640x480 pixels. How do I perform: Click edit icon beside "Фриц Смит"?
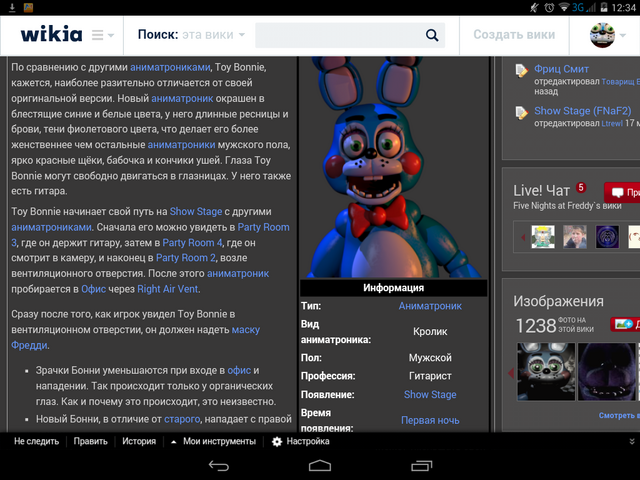pos(521,71)
